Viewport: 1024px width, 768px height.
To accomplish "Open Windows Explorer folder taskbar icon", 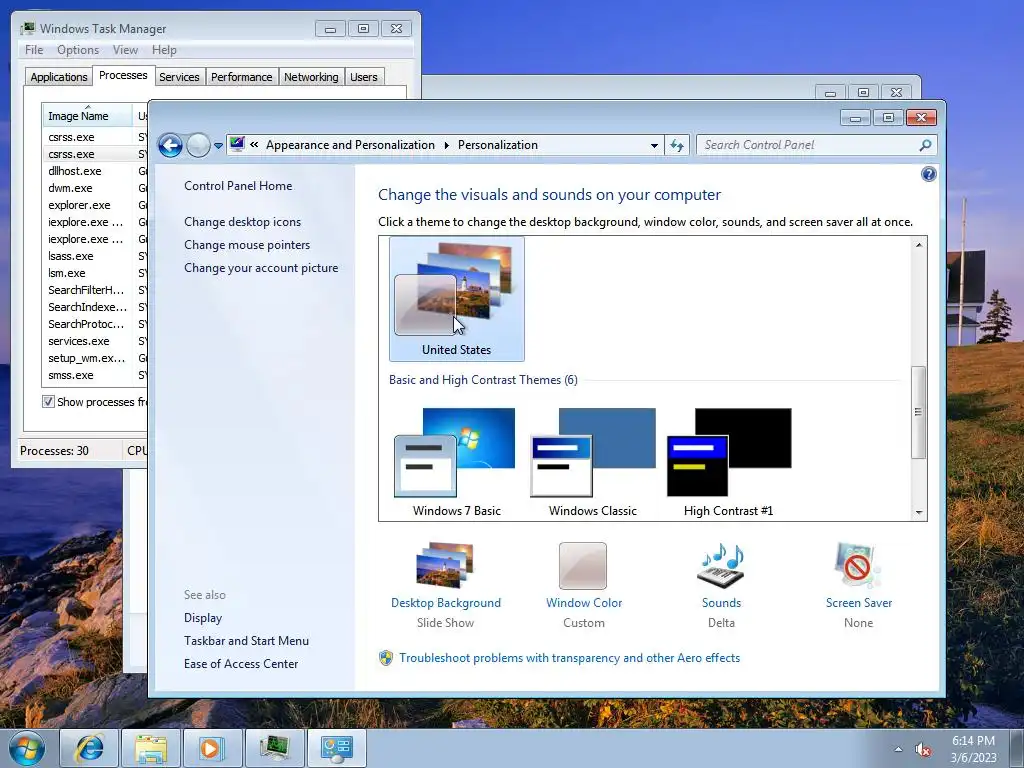I will [151, 748].
